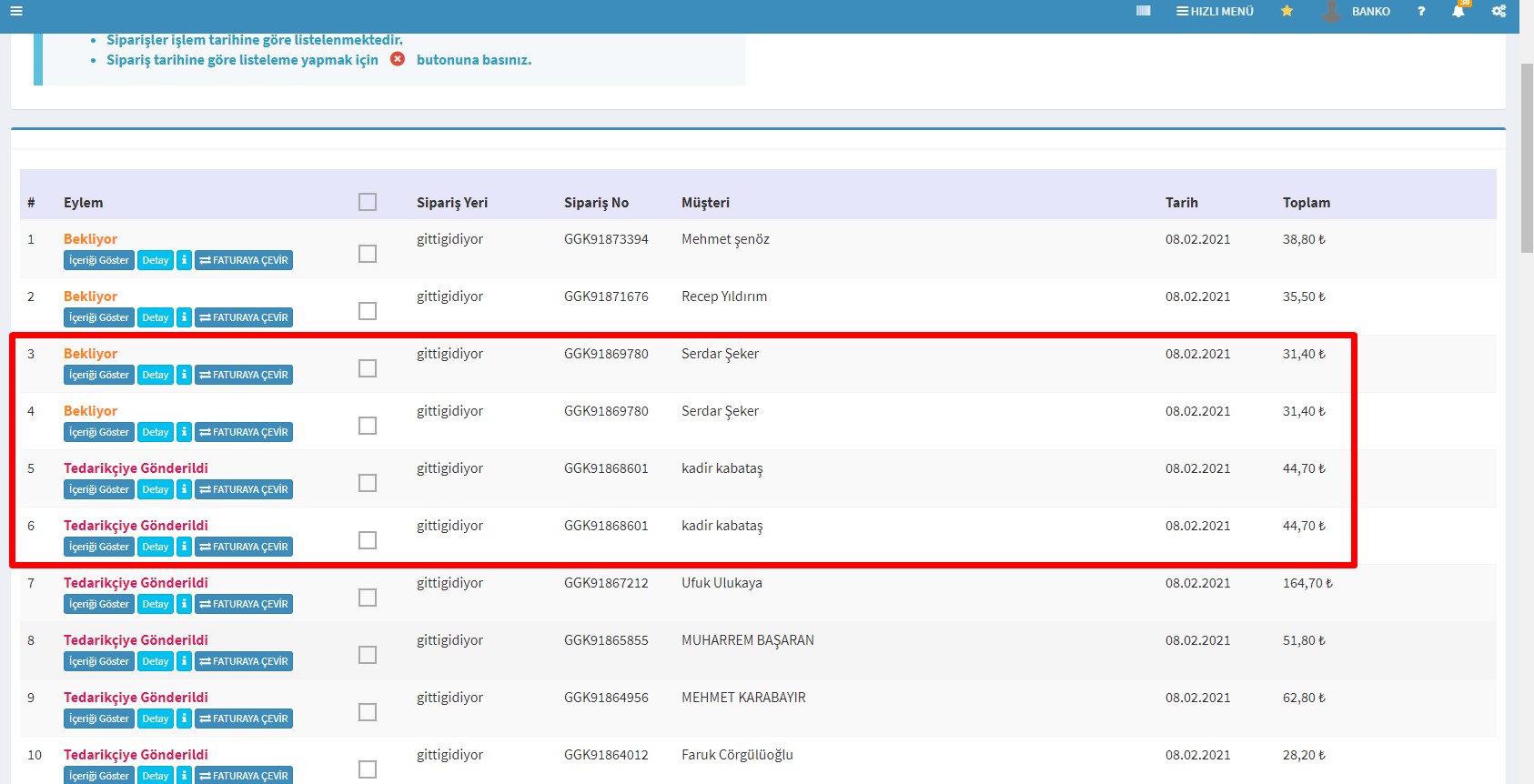Click the barcode icon in top bar
Image resolution: width=1534 pixels, height=784 pixels.
[x=1144, y=11]
